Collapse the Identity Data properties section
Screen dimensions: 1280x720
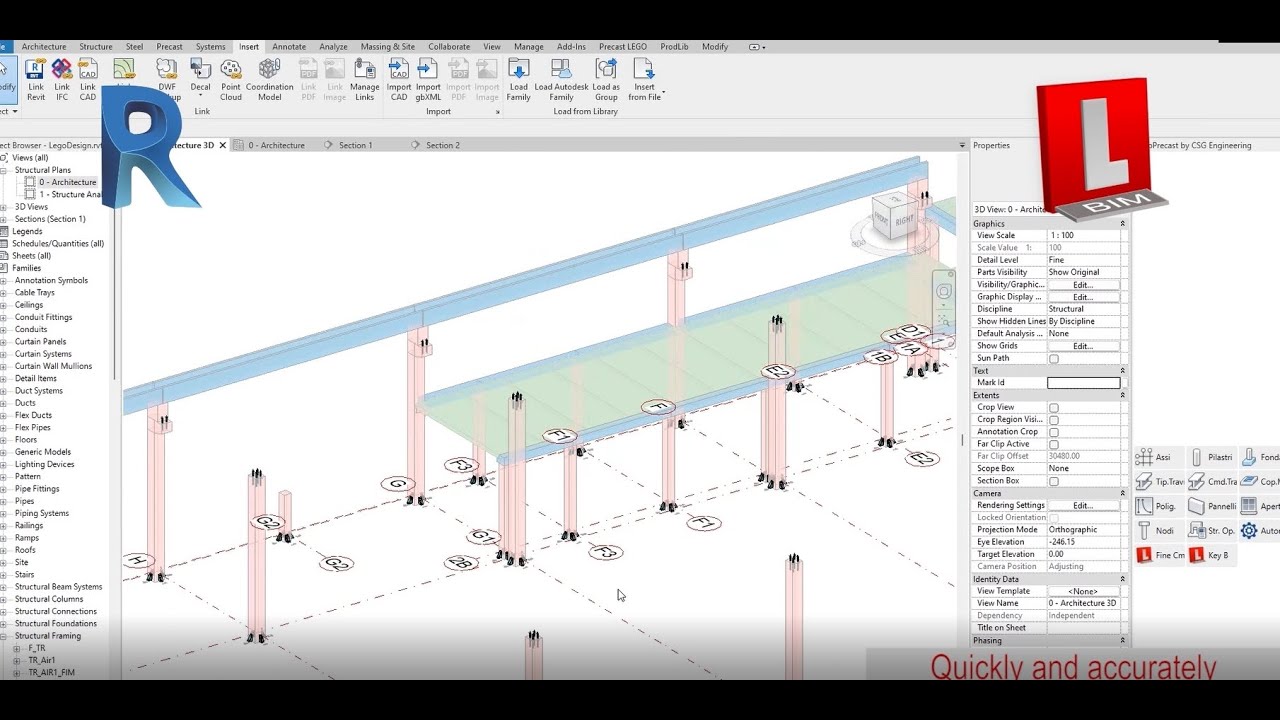1122,579
